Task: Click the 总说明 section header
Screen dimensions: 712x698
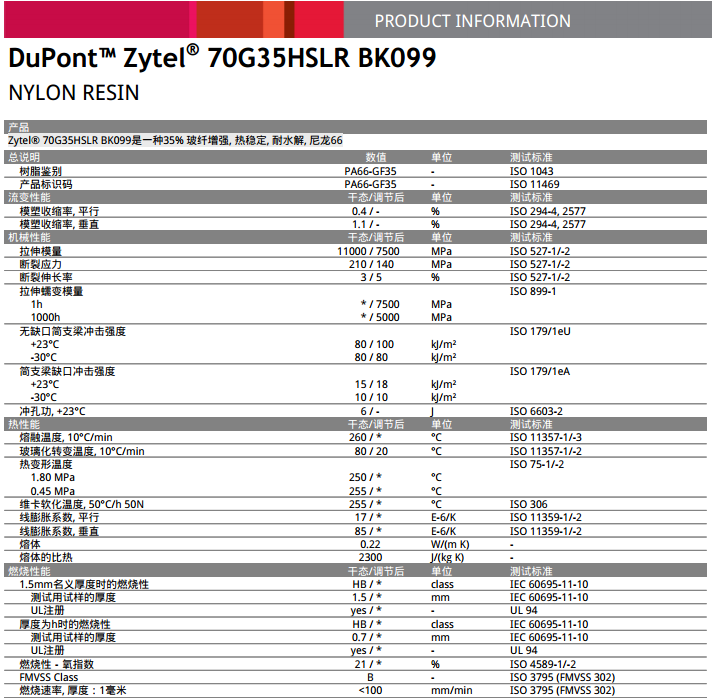Action: point(24,157)
